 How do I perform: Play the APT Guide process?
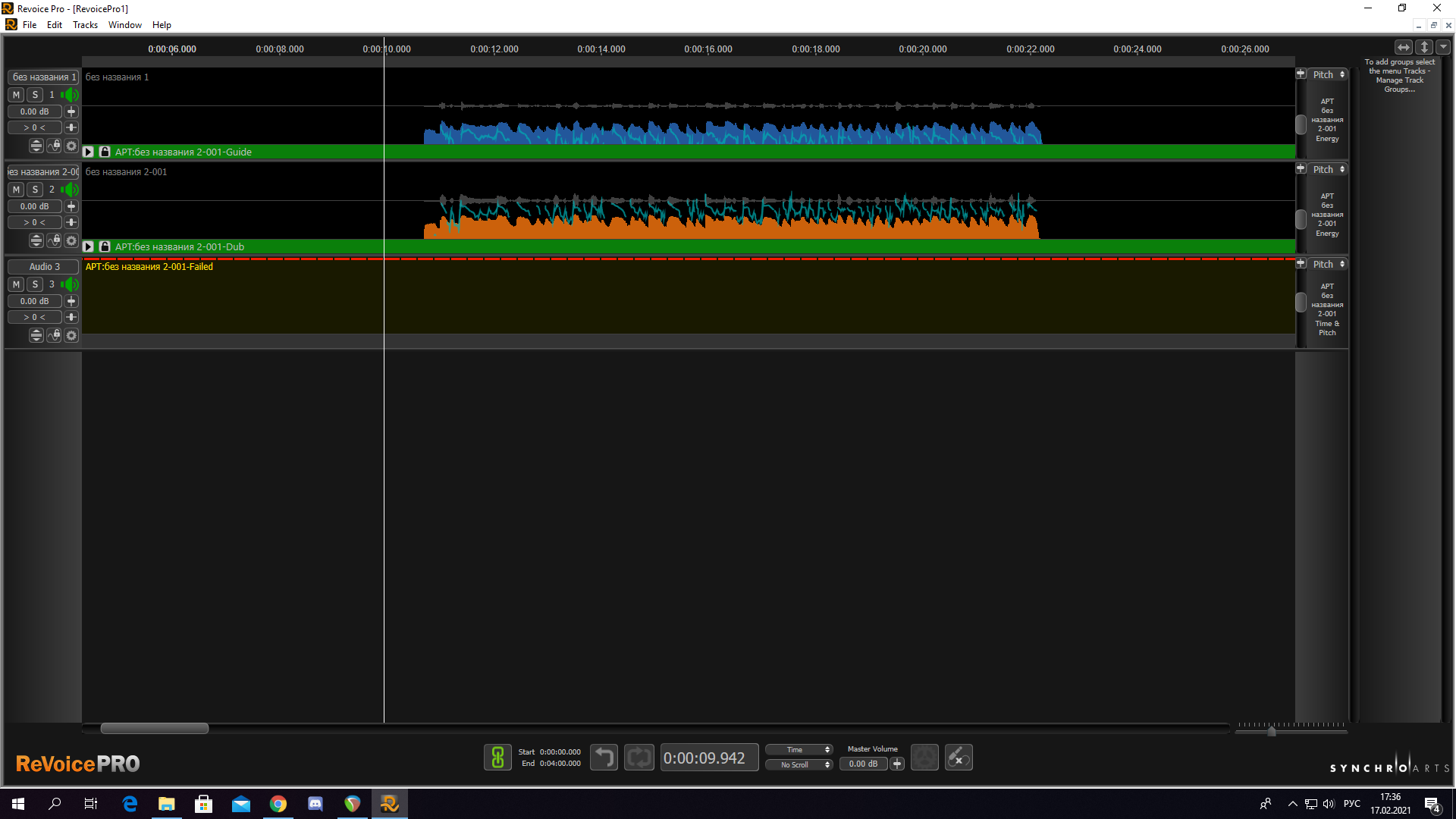tap(88, 152)
